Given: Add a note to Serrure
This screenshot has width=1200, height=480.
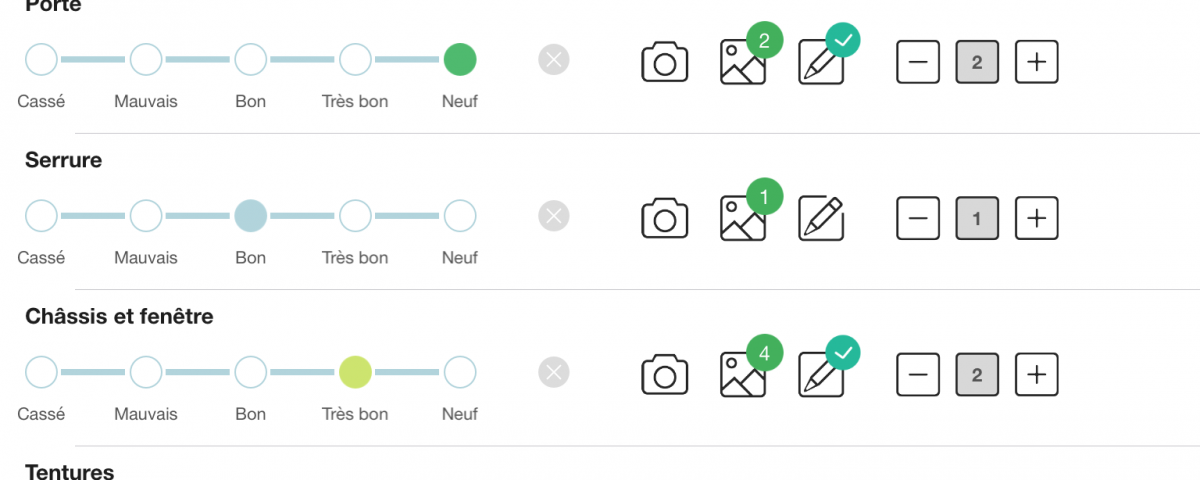Looking at the screenshot, I should coord(822,217).
